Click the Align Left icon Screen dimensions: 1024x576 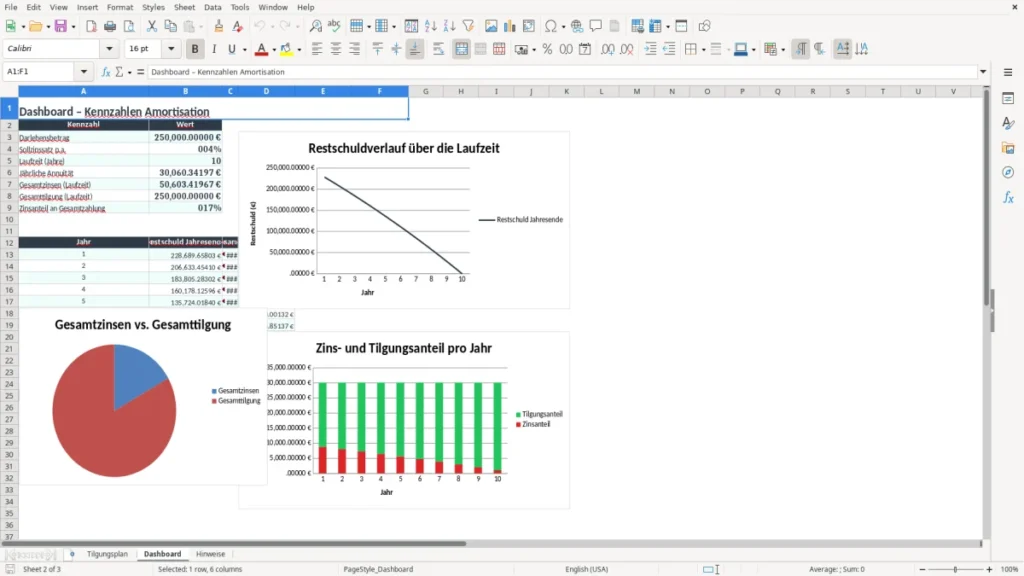[317, 49]
